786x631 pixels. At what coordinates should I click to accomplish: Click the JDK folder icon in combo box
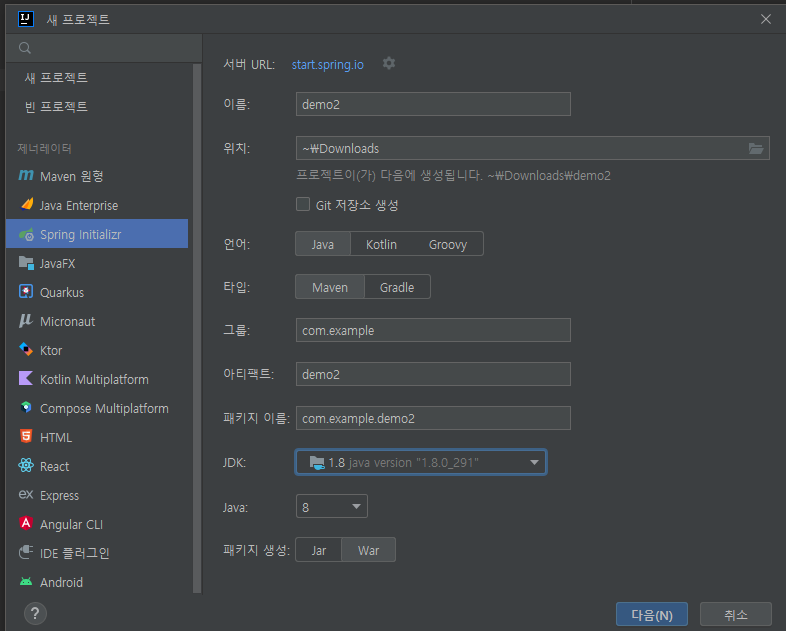tap(317, 462)
